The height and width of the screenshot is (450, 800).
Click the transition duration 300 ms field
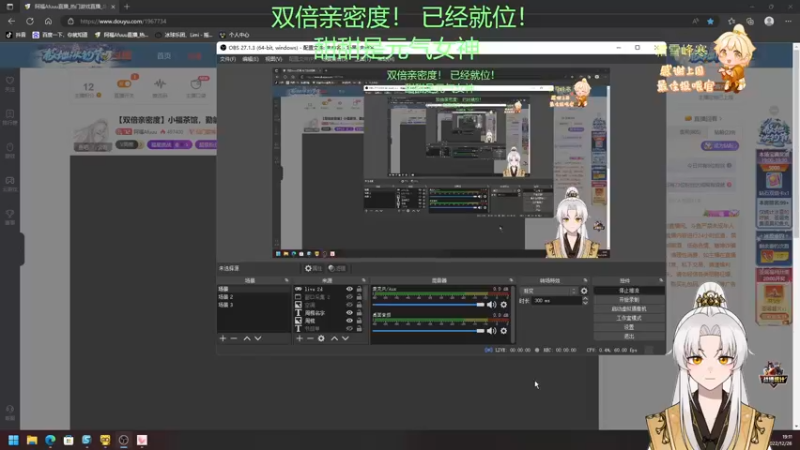pos(556,301)
